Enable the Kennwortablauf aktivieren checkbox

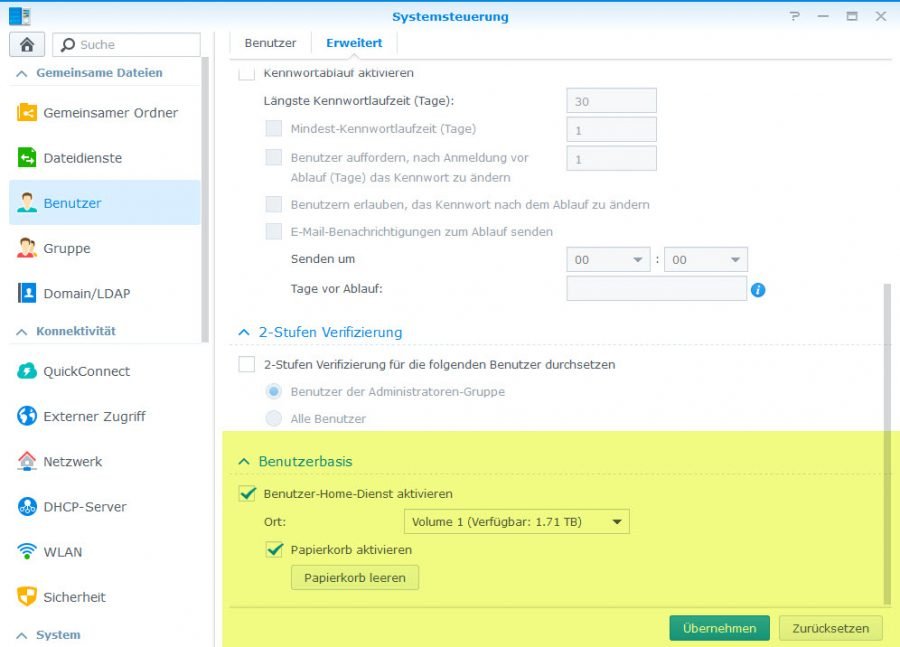245,72
